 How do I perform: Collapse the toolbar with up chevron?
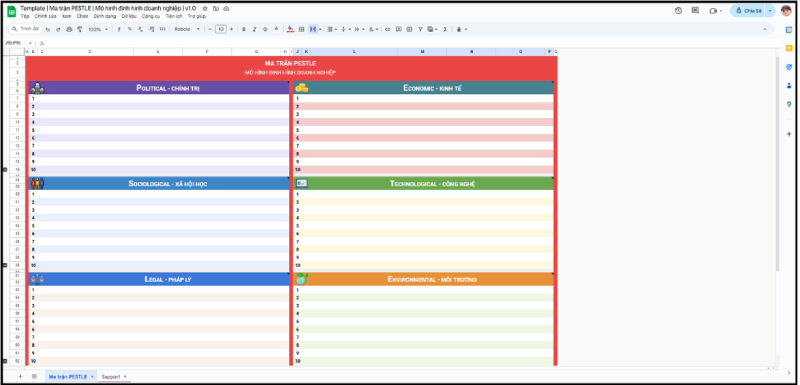(x=765, y=30)
